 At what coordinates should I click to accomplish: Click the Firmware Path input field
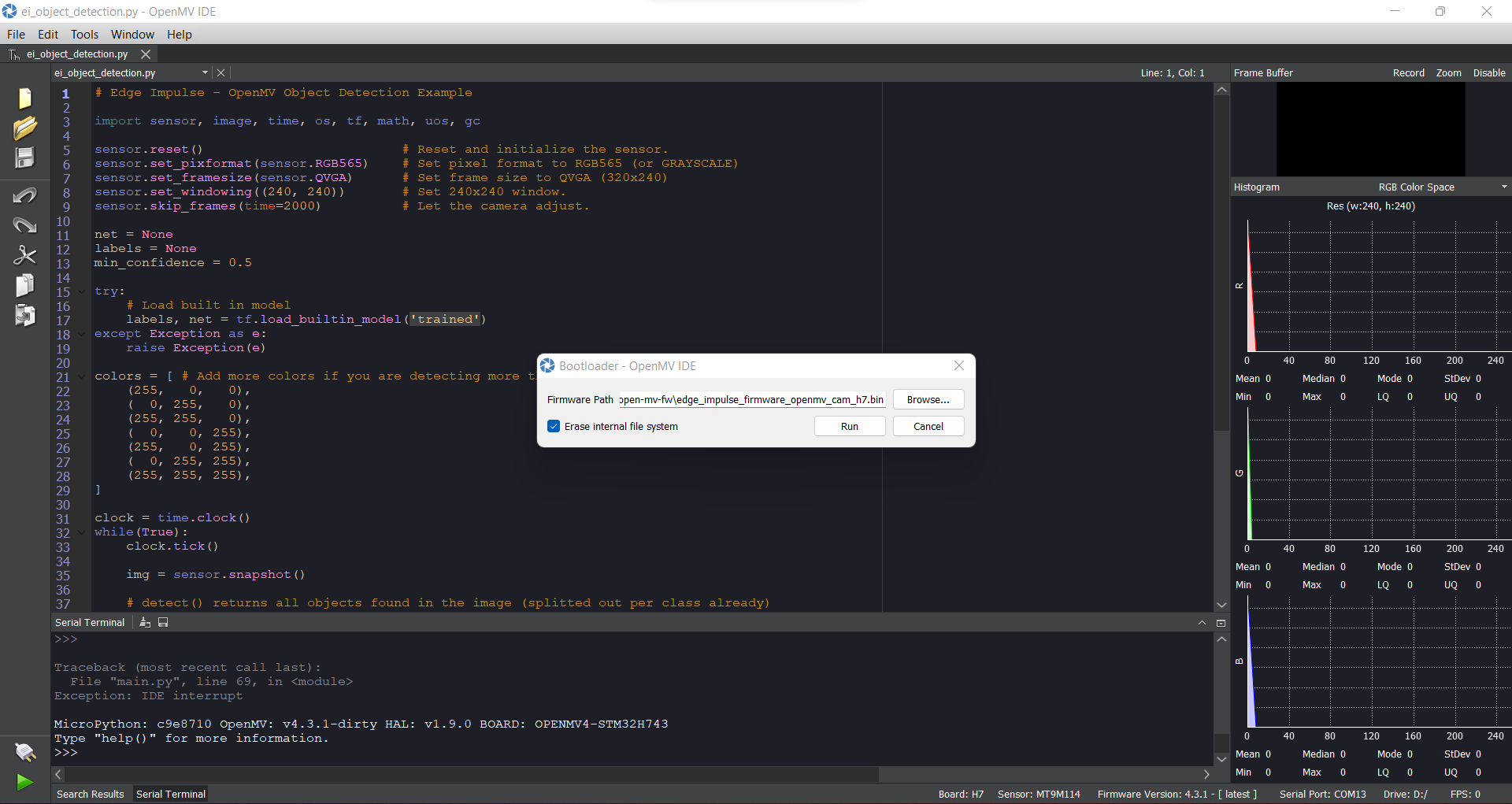pyautogui.click(x=752, y=399)
